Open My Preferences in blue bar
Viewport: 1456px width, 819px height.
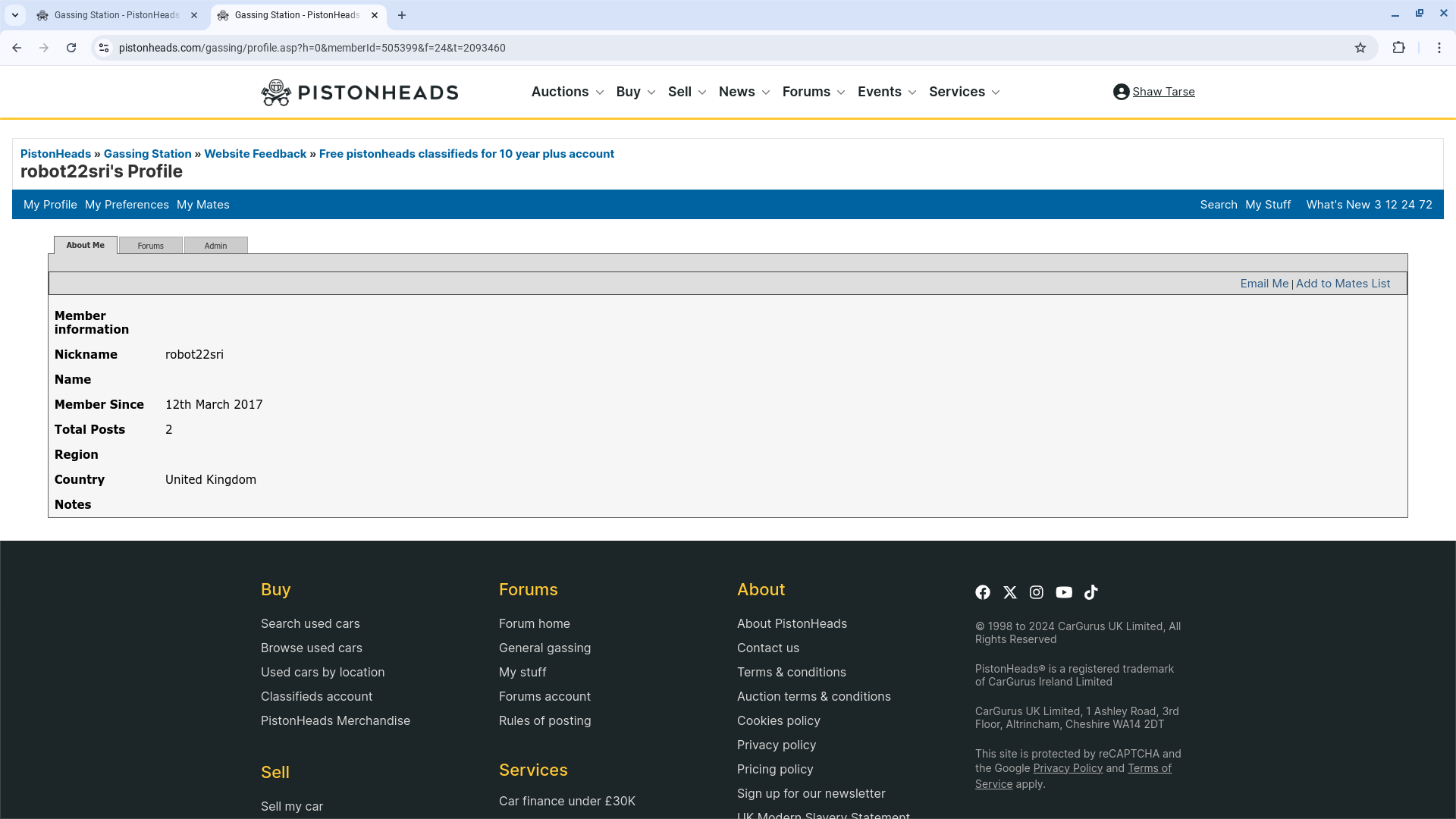tap(127, 205)
